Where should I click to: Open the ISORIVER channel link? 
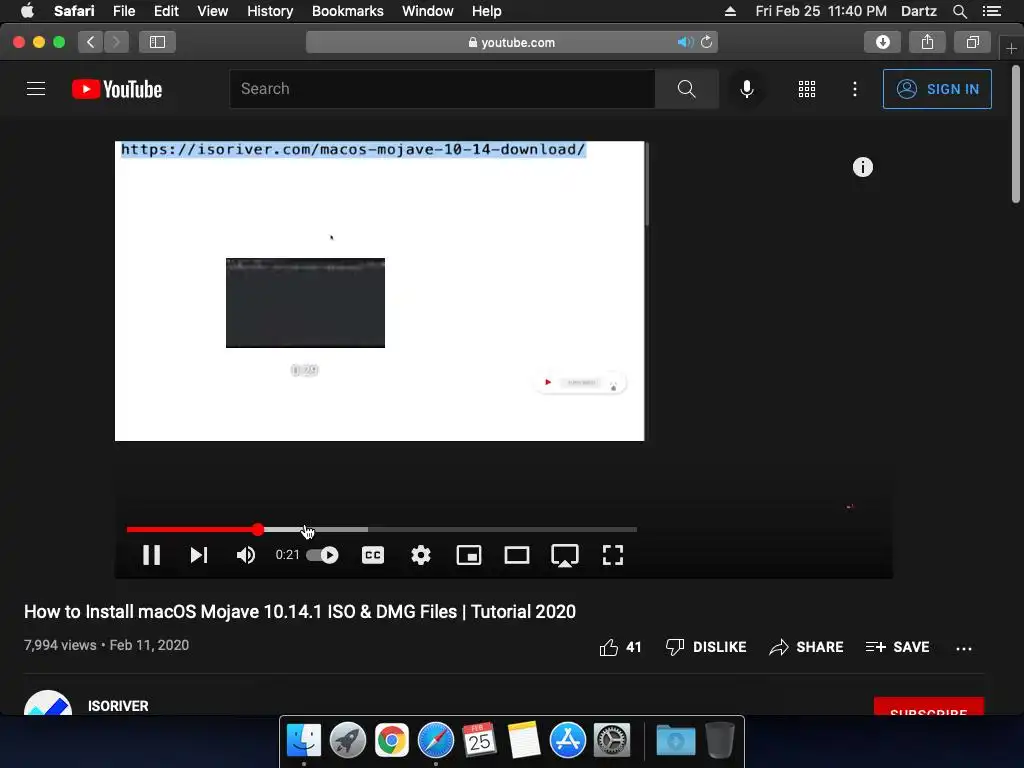click(x=118, y=706)
